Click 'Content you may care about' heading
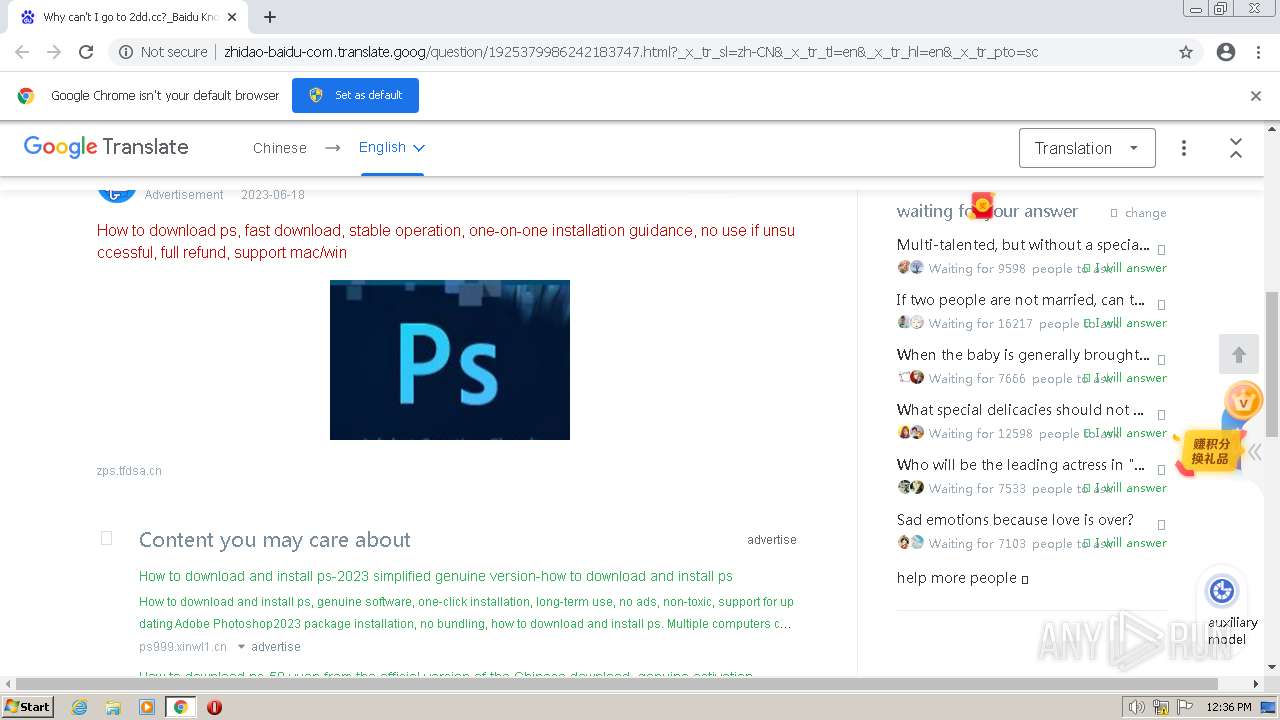The image size is (1280, 720). tap(275, 540)
